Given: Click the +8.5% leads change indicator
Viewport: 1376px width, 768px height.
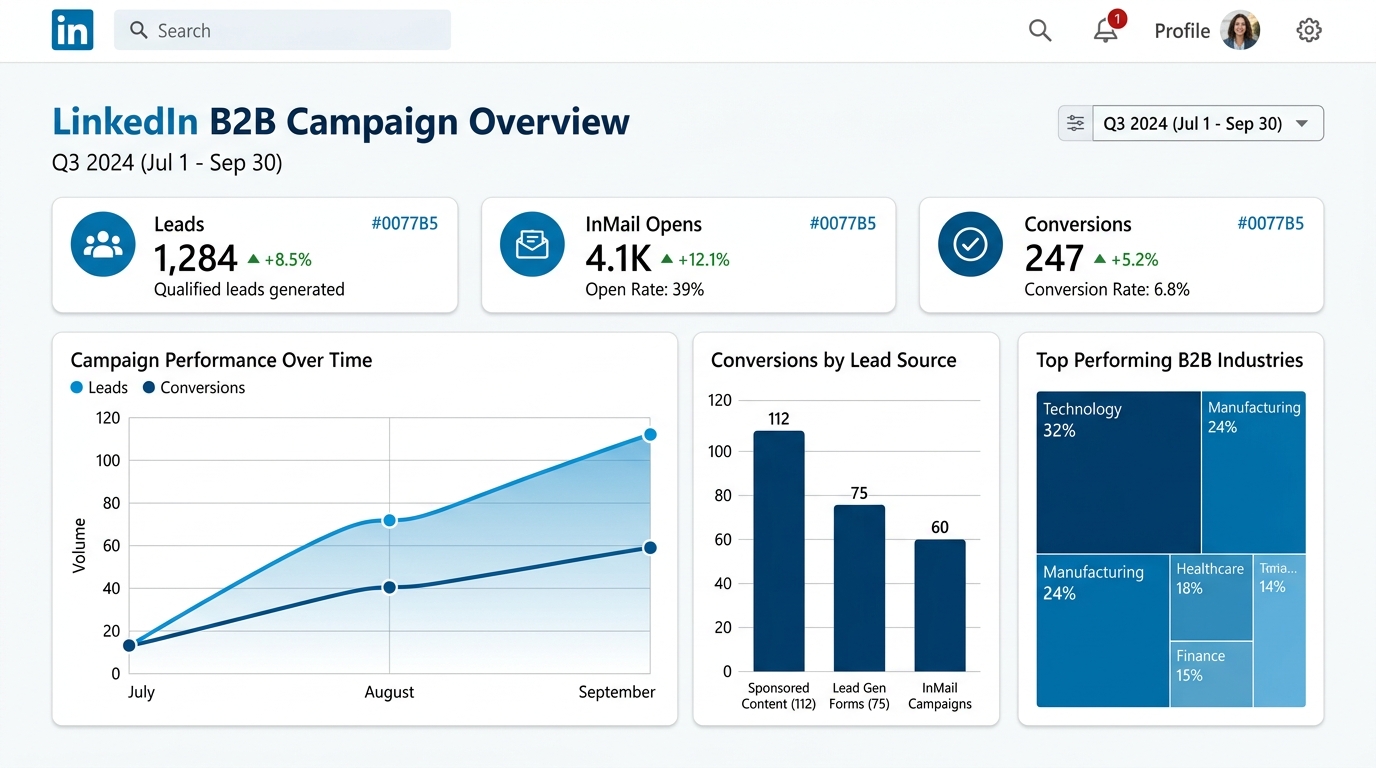Looking at the screenshot, I should 279,260.
